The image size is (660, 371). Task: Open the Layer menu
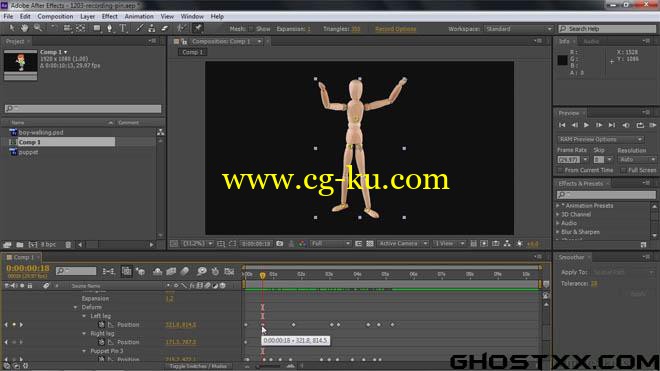point(88,16)
